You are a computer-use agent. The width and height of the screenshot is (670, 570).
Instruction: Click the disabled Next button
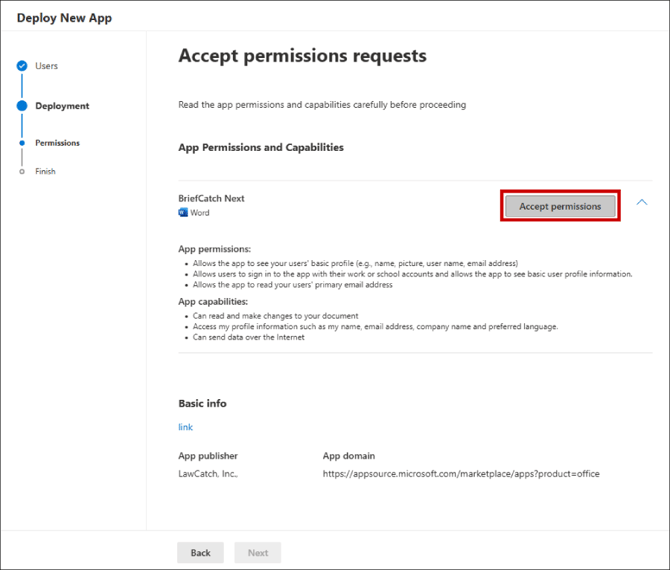(x=258, y=552)
